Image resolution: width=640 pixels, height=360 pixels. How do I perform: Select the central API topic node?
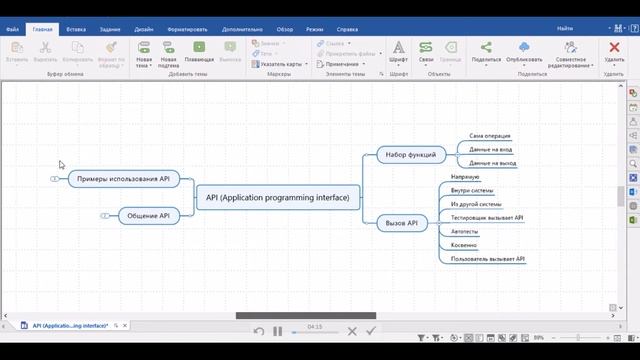coord(278,198)
